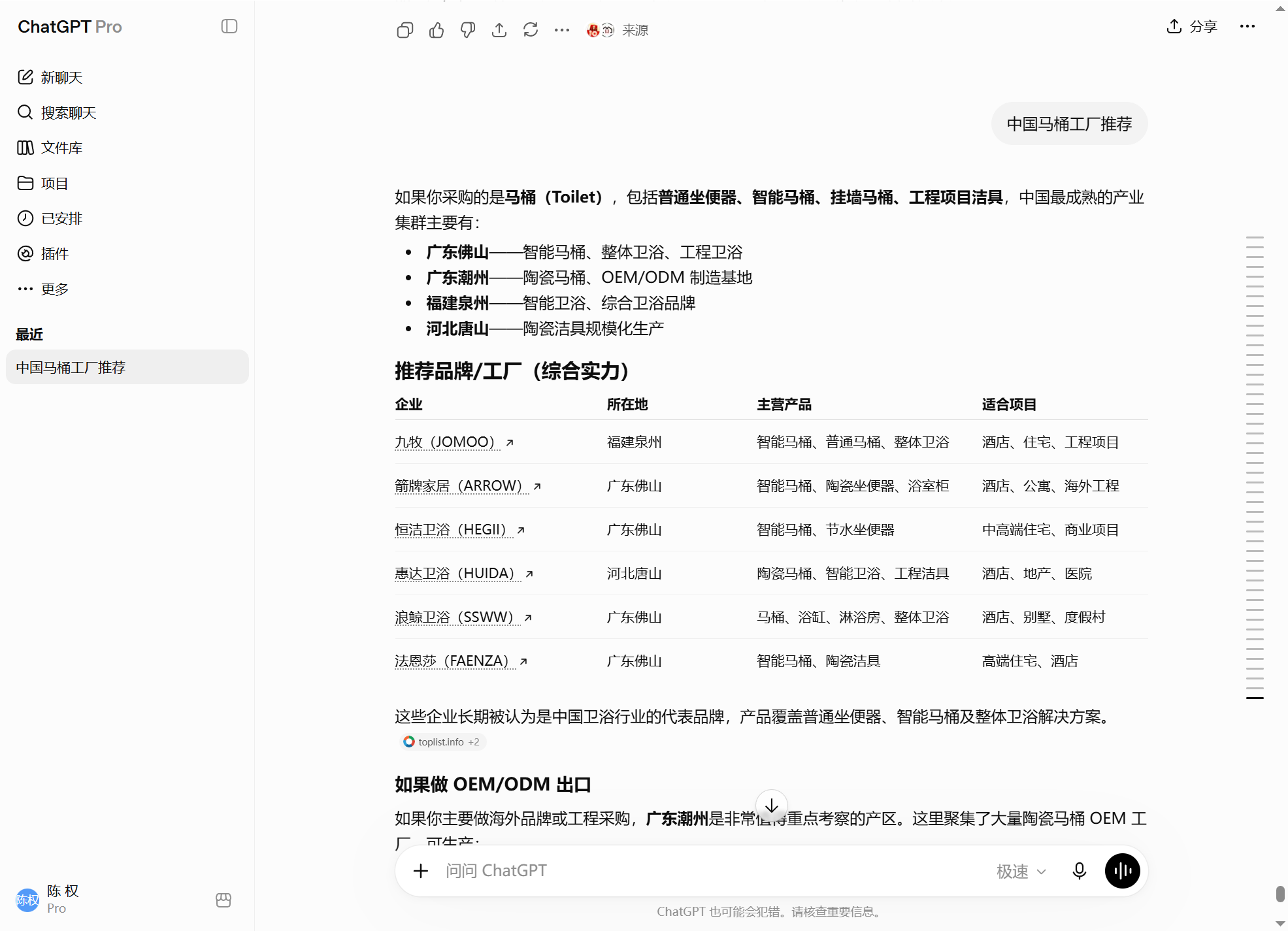Screen dimensions: 1288x931
Task: Click the 所在地 column header
Action: coord(627,404)
